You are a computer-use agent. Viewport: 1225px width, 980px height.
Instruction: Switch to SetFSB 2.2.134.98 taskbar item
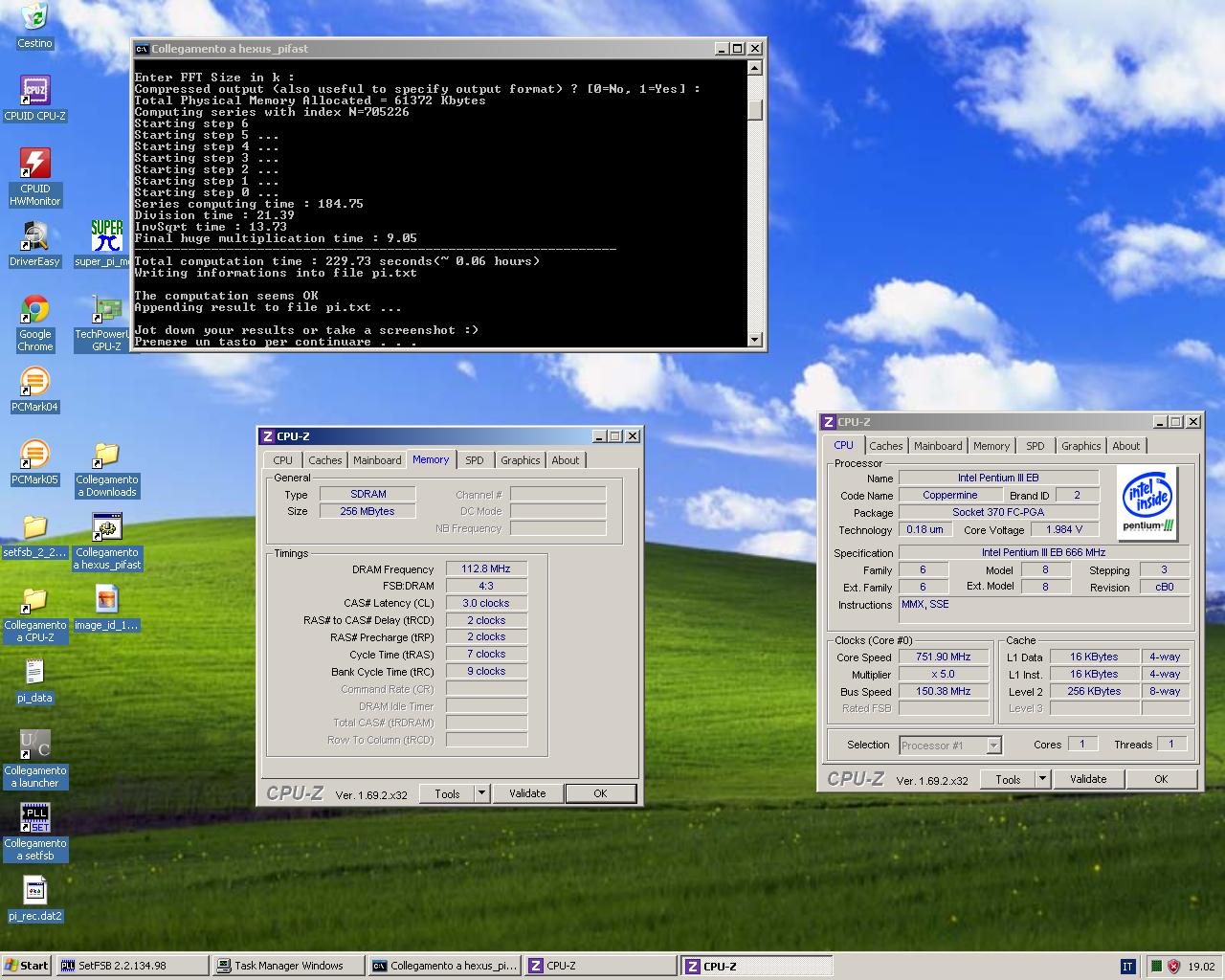[132, 966]
